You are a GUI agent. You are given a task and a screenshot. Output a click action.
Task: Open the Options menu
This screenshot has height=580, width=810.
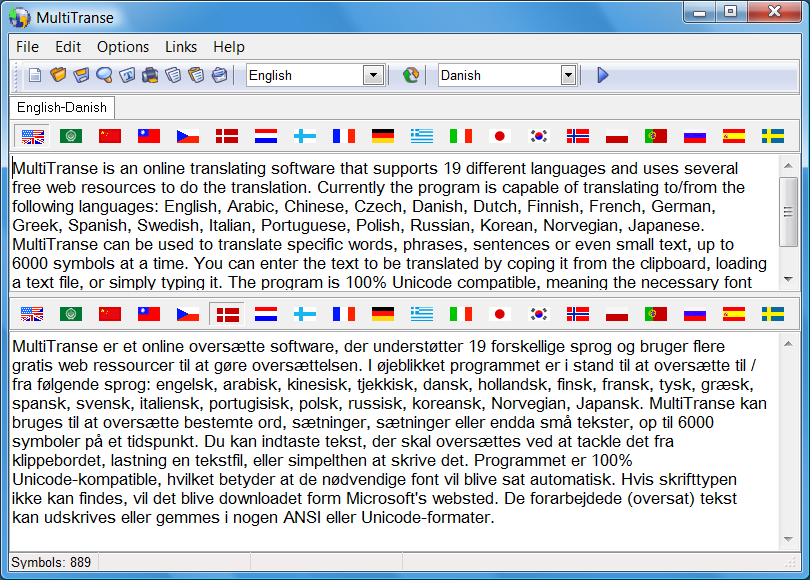pos(122,46)
